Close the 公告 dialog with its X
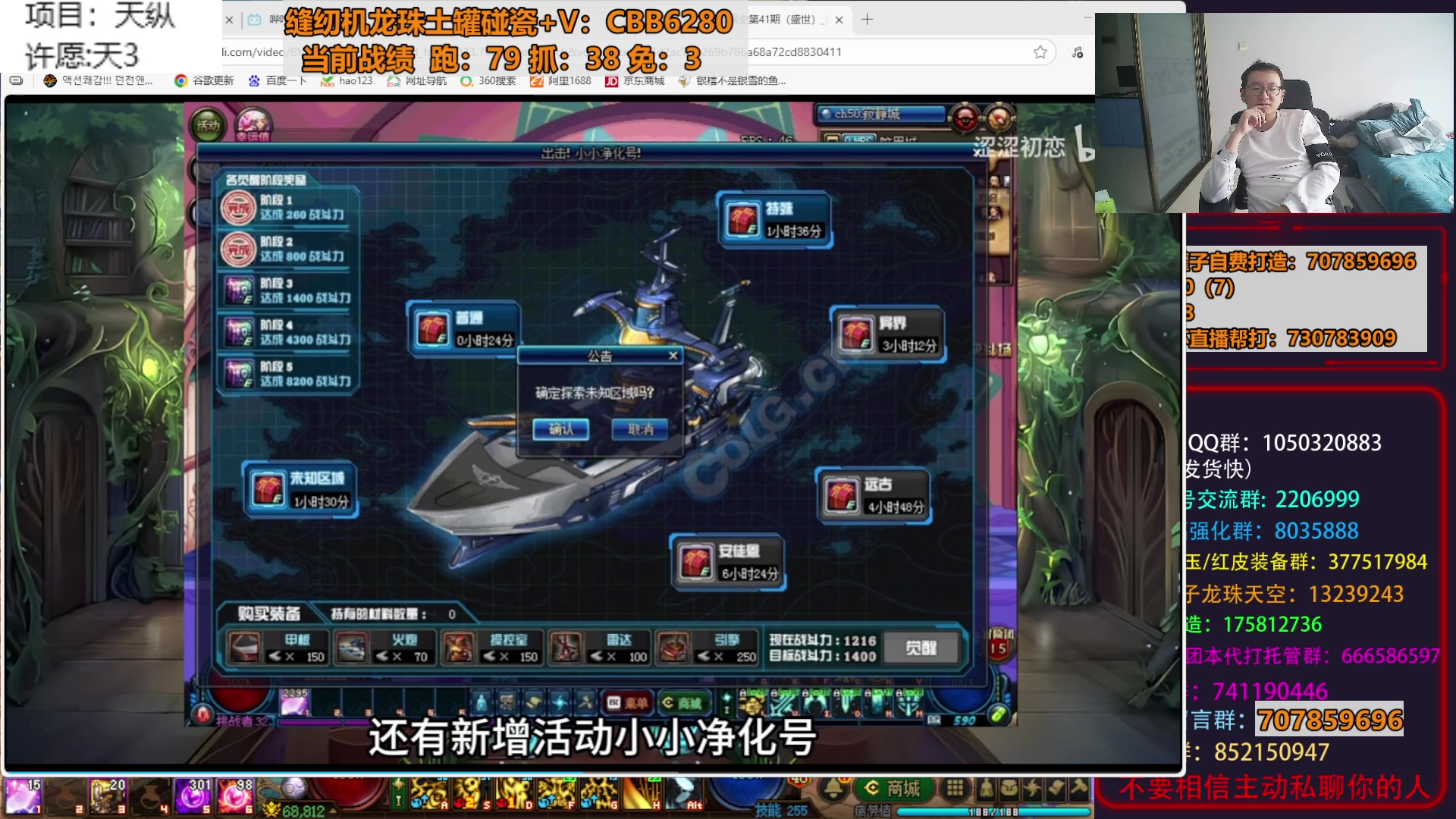Screen dimensions: 1456x819 pyautogui.click(x=673, y=356)
